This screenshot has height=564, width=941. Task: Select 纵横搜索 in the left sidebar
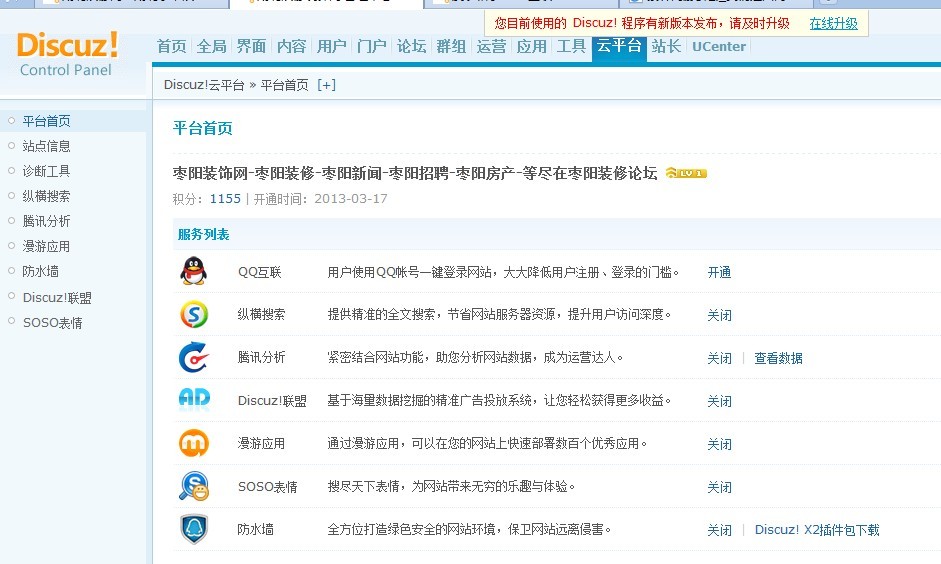click(46, 196)
